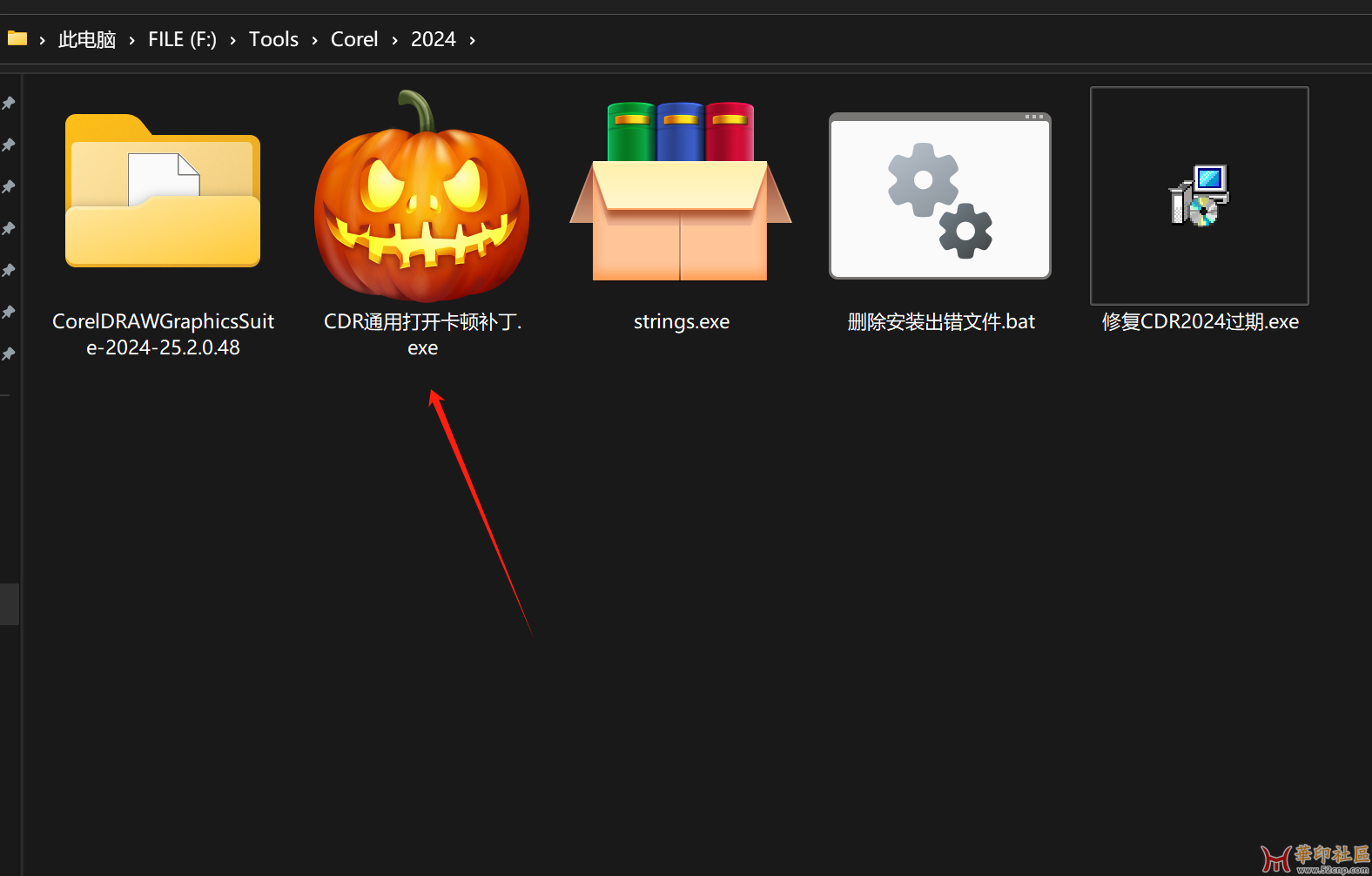1372x876 pixels.
Task: Expand the chevron after 2024
Action: click(x=472, y=40)
